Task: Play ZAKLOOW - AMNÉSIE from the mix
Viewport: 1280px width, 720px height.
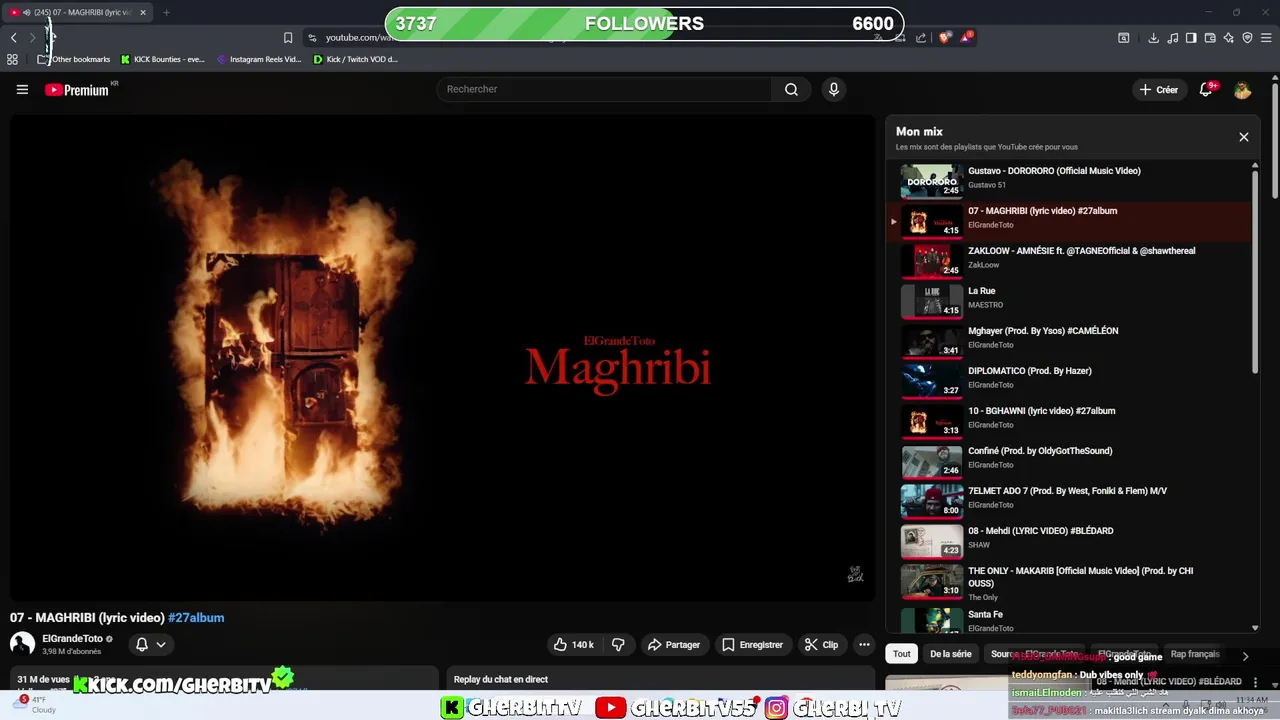Action: coord(1069,262)
